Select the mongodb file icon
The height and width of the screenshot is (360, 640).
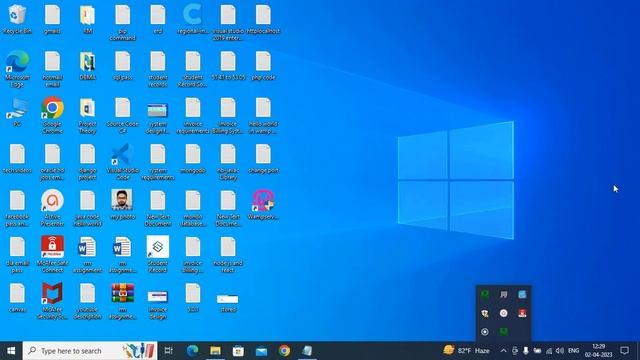pyautogui.click(x=193, y=159)
